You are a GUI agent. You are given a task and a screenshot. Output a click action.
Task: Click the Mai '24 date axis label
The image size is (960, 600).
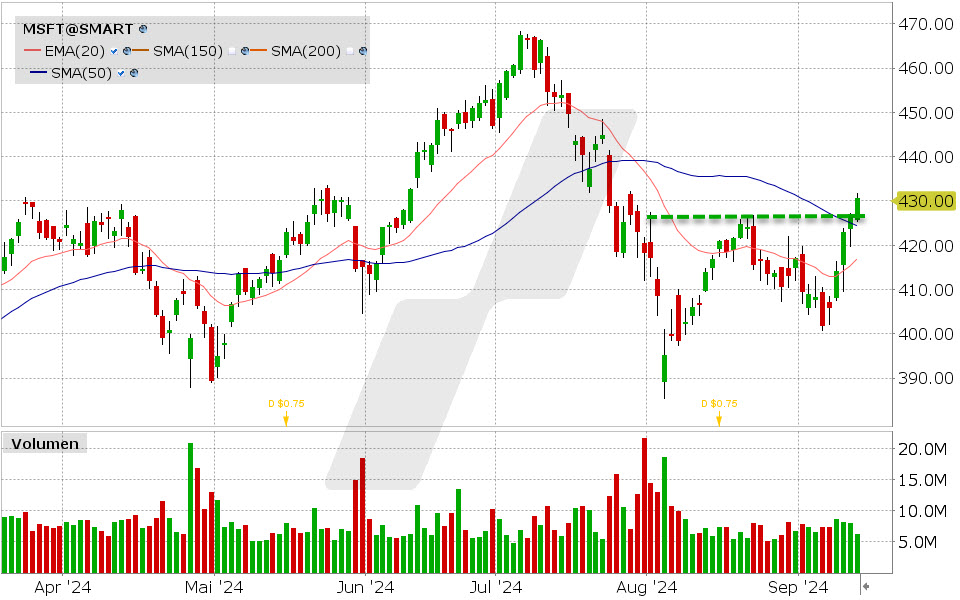point(214,587)
